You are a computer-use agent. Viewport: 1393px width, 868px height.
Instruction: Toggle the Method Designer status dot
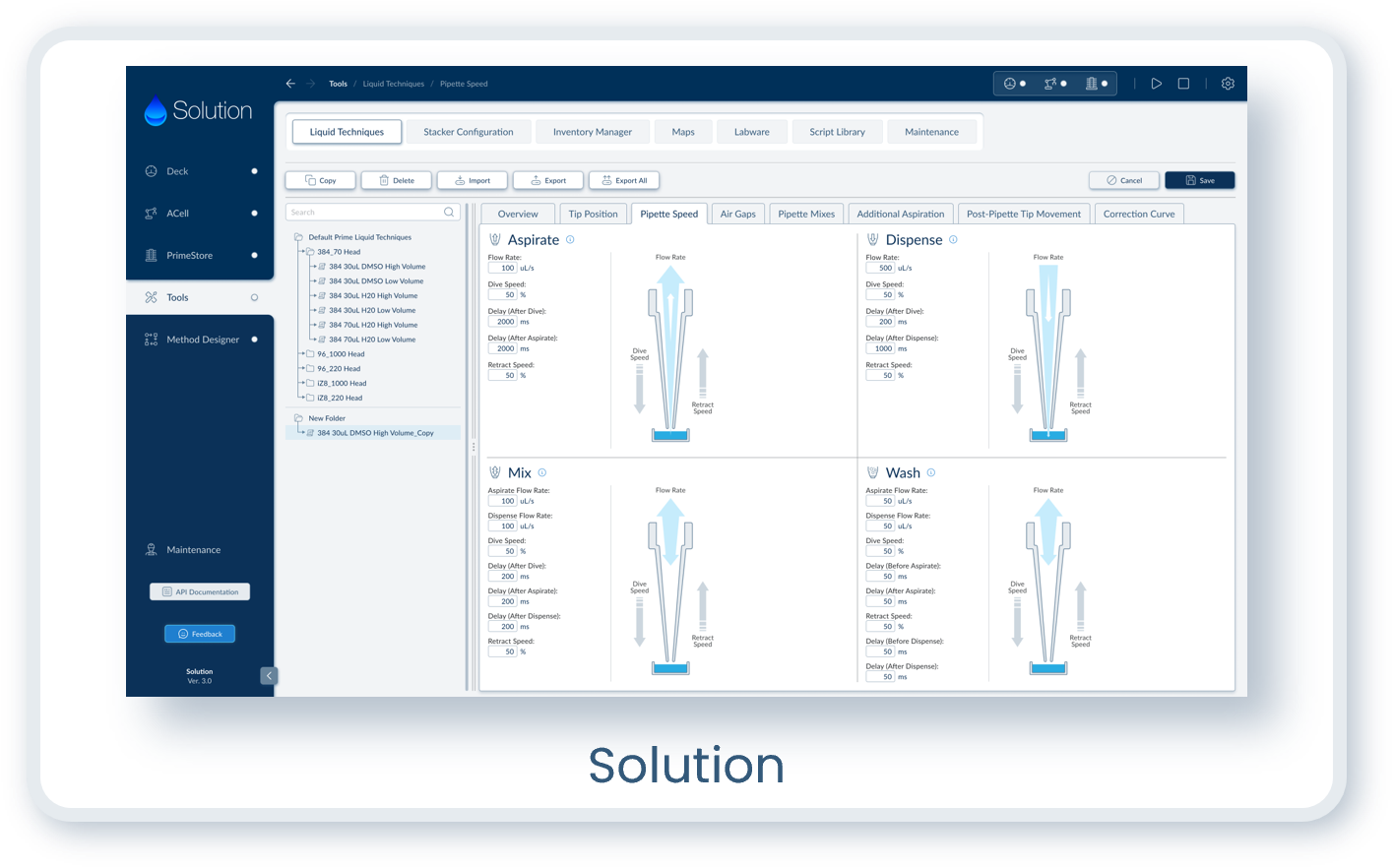(x=254, y=340)
